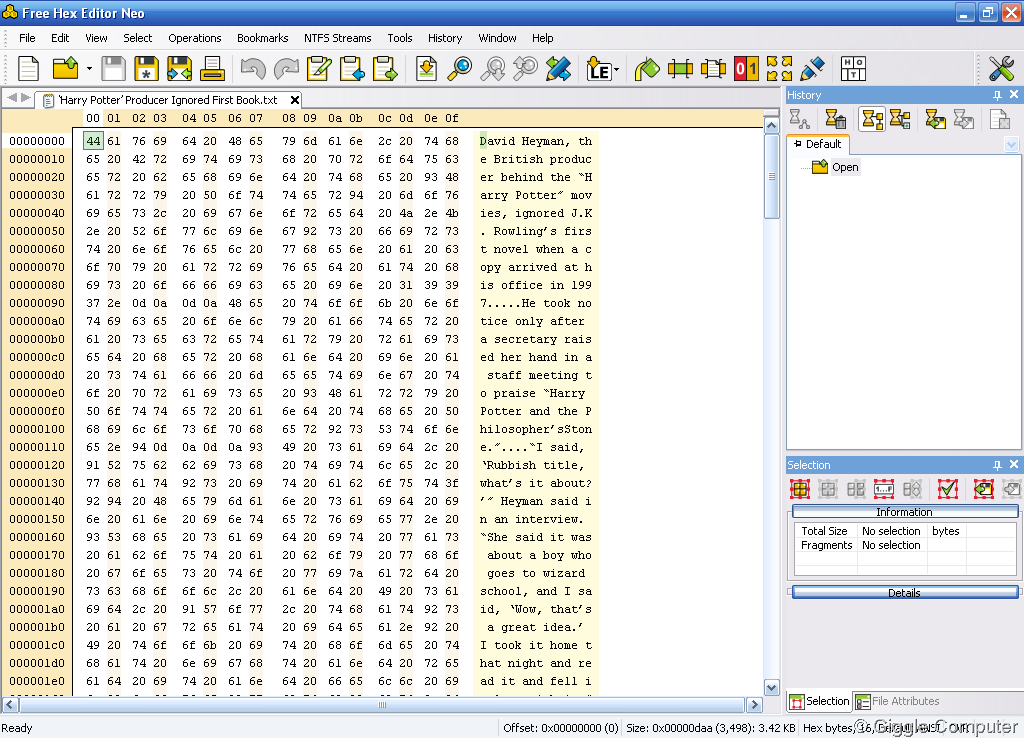Open the Select menu

click(138, 38)
